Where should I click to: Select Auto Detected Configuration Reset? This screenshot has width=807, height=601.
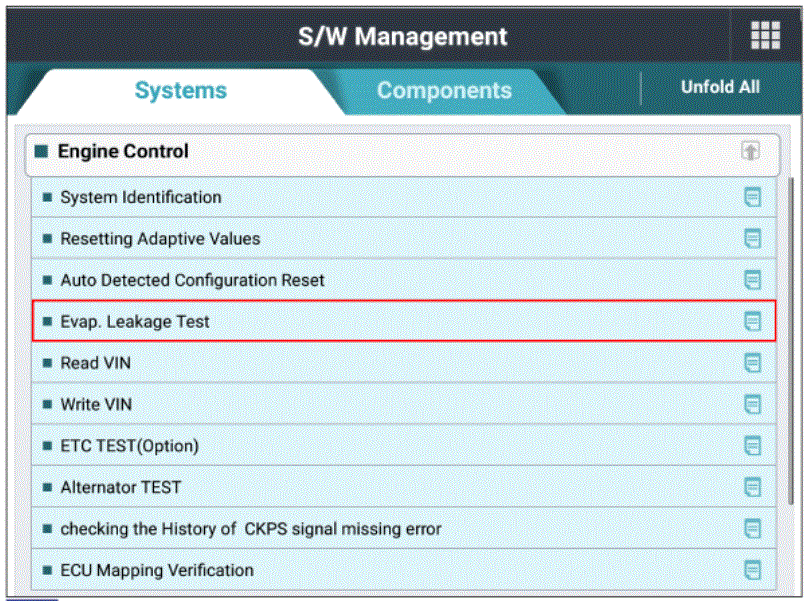tap(404, 280)
